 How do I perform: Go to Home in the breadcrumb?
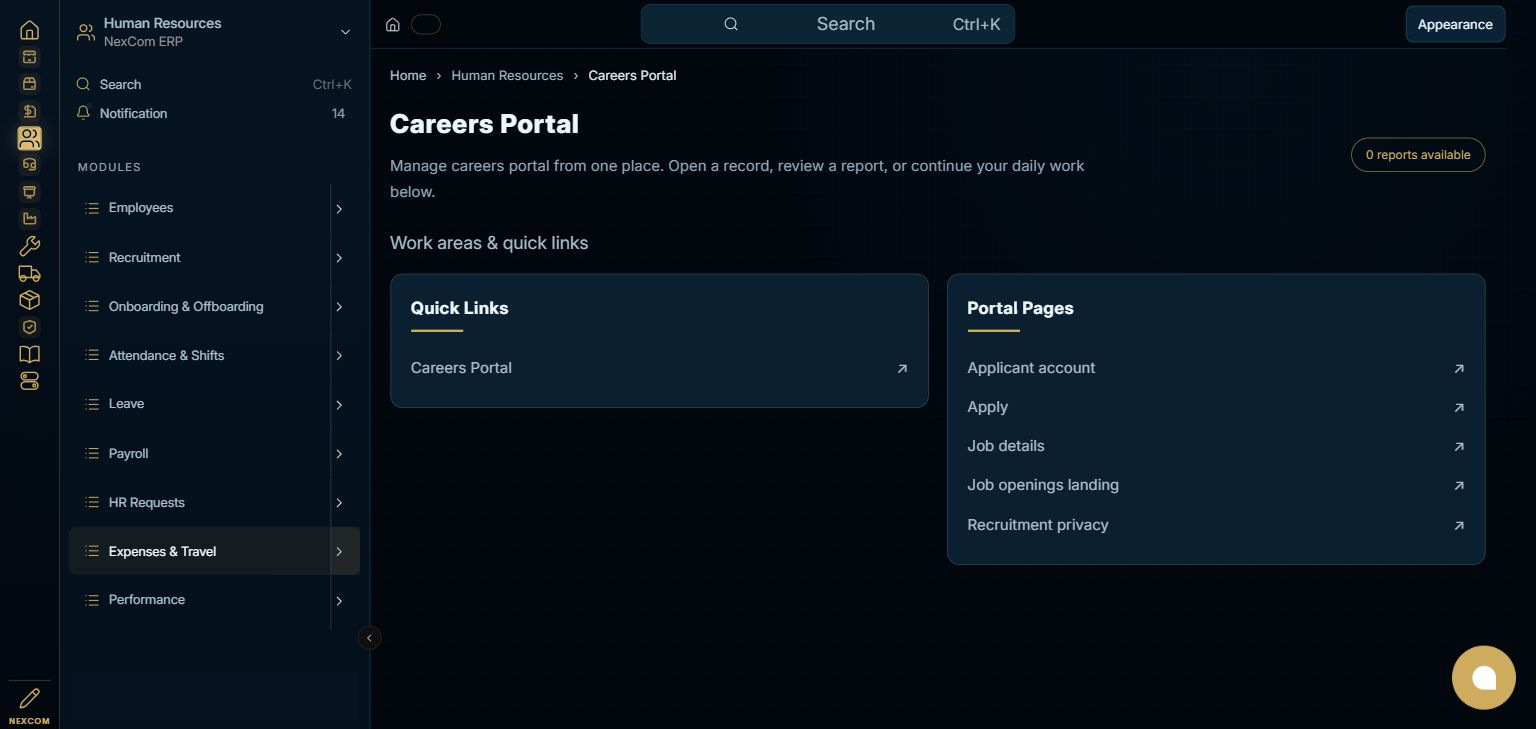click(x=408, y=75)
